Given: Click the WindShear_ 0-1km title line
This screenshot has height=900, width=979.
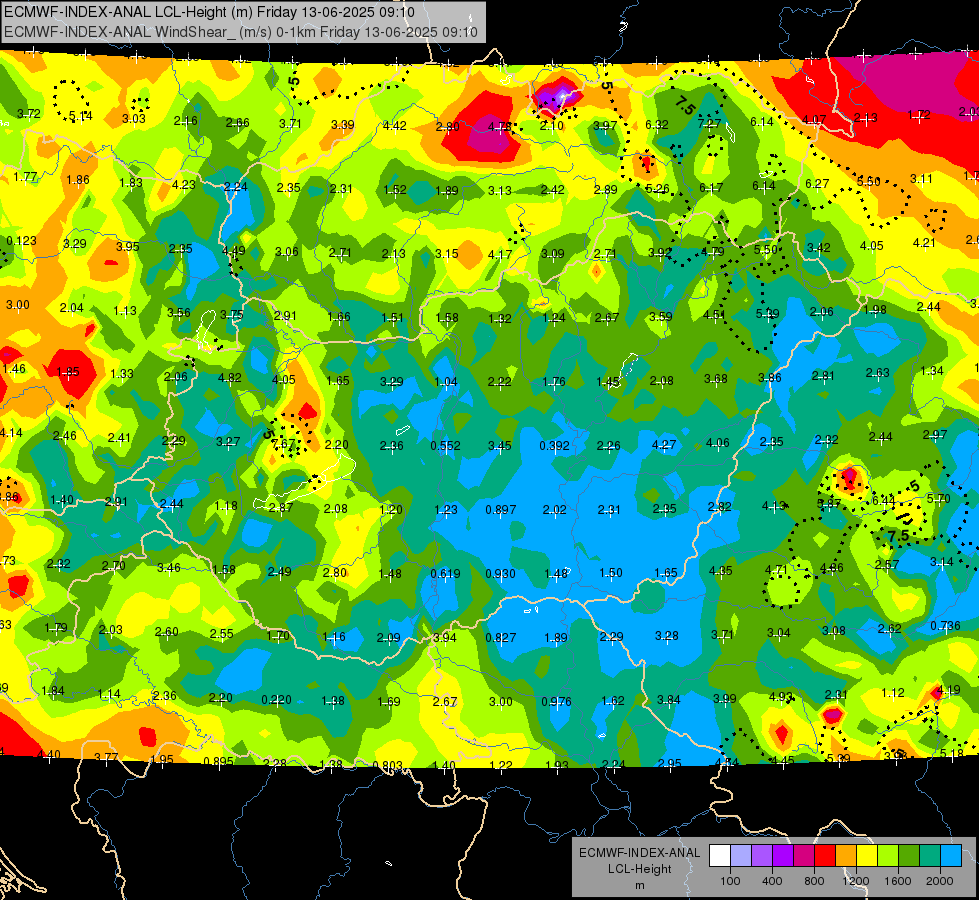Looking at the screenshot, I should (240, 32).
